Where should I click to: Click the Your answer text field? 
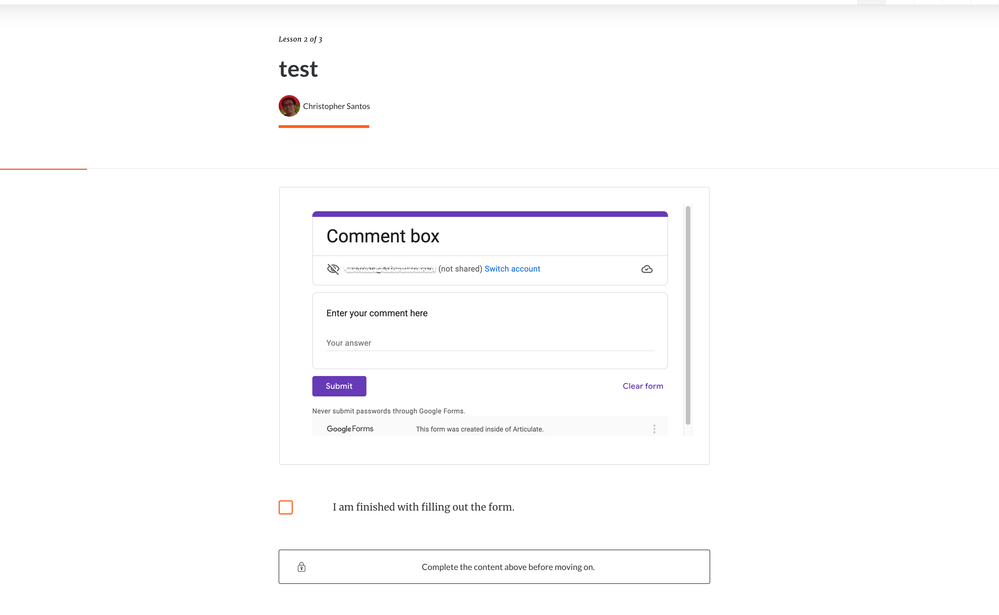point(489,344)
